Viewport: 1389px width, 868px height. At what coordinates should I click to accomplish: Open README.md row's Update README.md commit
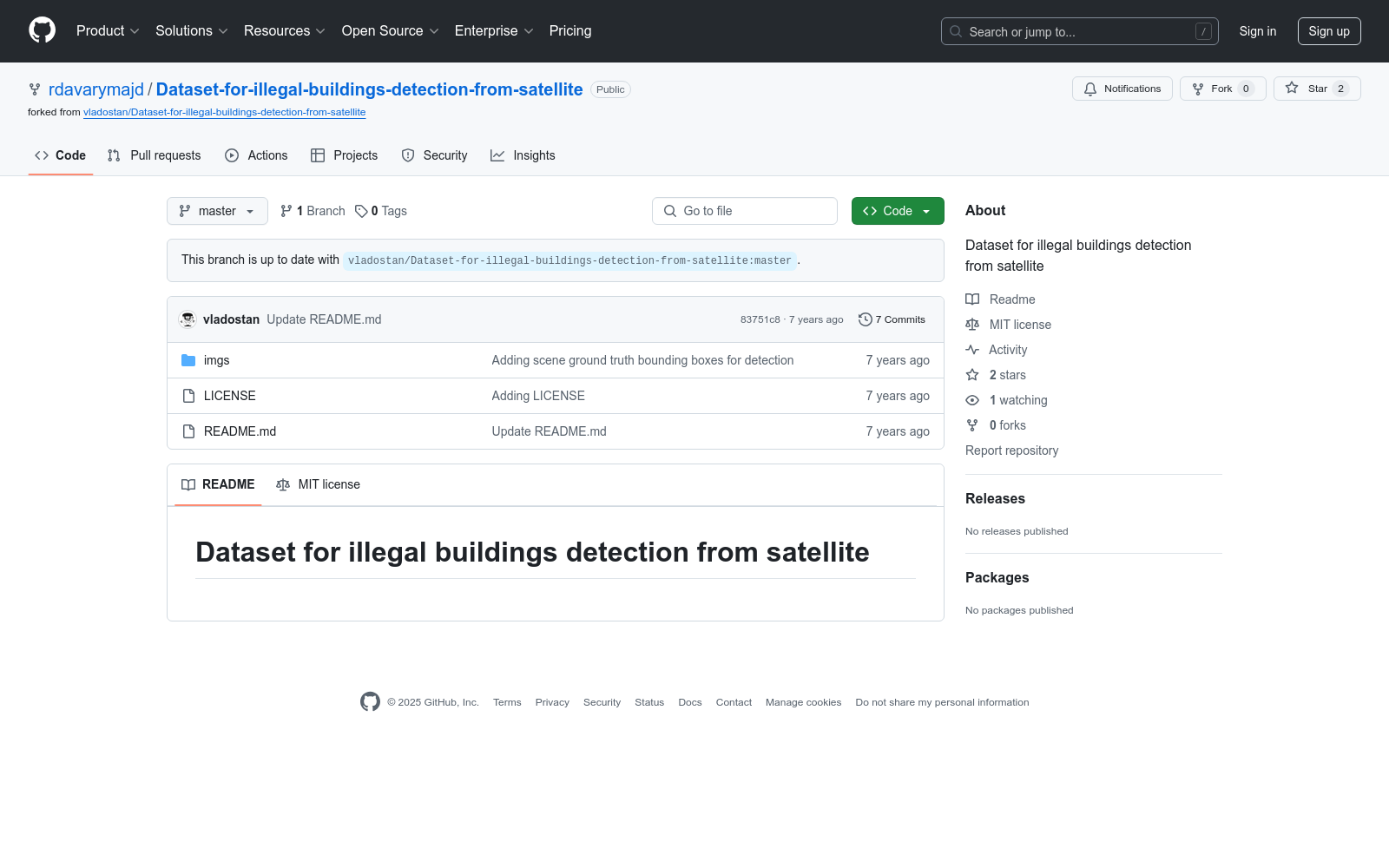pyautogui.click(x=550, y=431)
